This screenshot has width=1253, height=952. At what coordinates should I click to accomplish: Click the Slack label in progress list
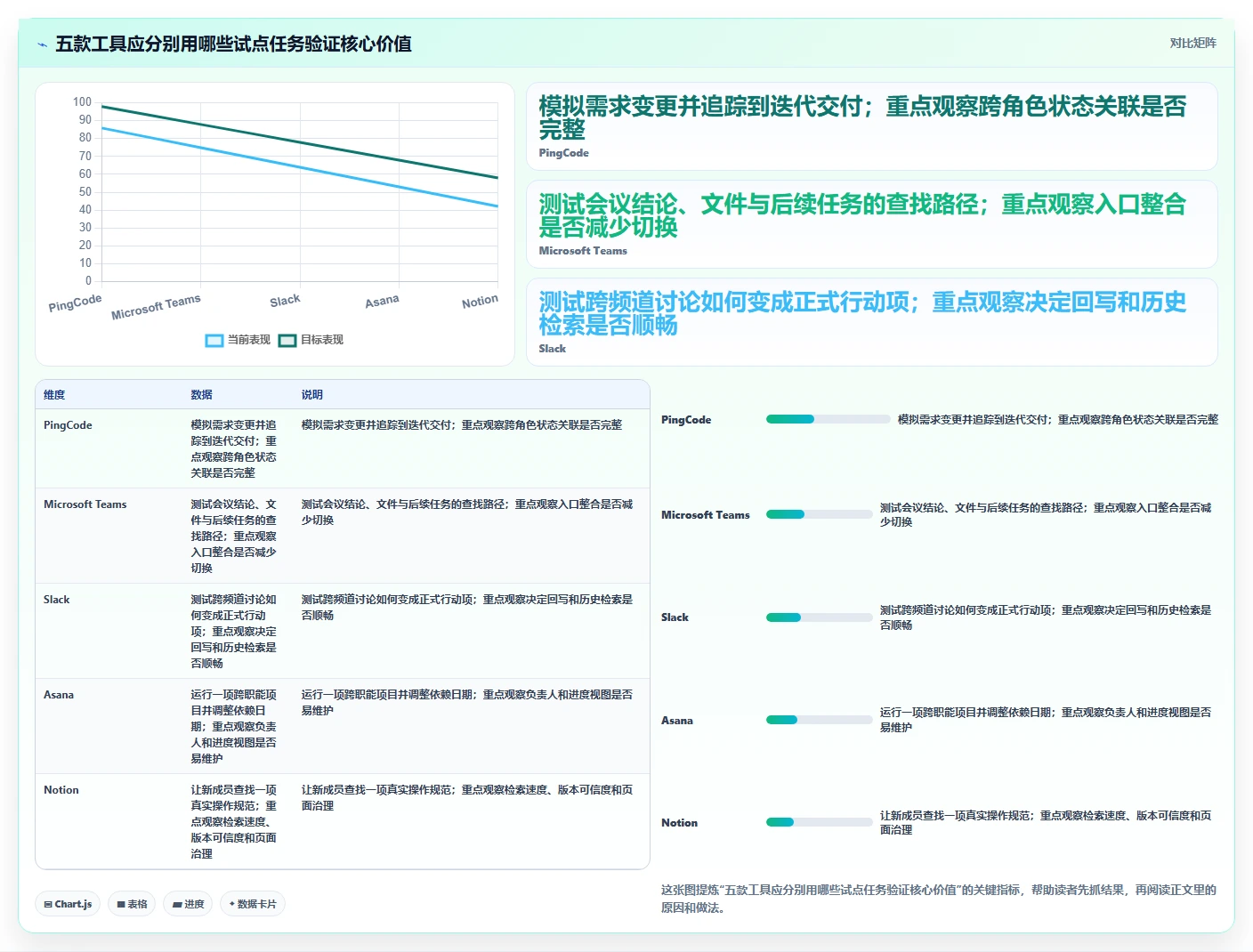675,617
